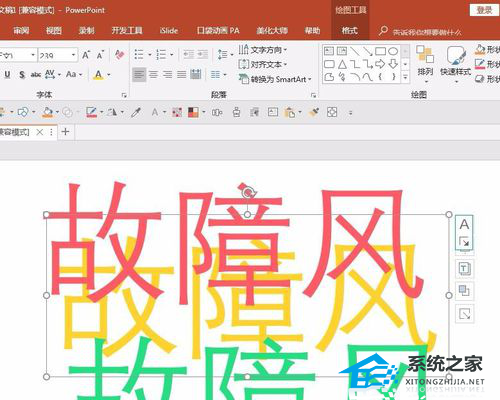
Task: Open 快速样式 quick styles gallery
Action: pyautogui.click(x=455, y=64)
